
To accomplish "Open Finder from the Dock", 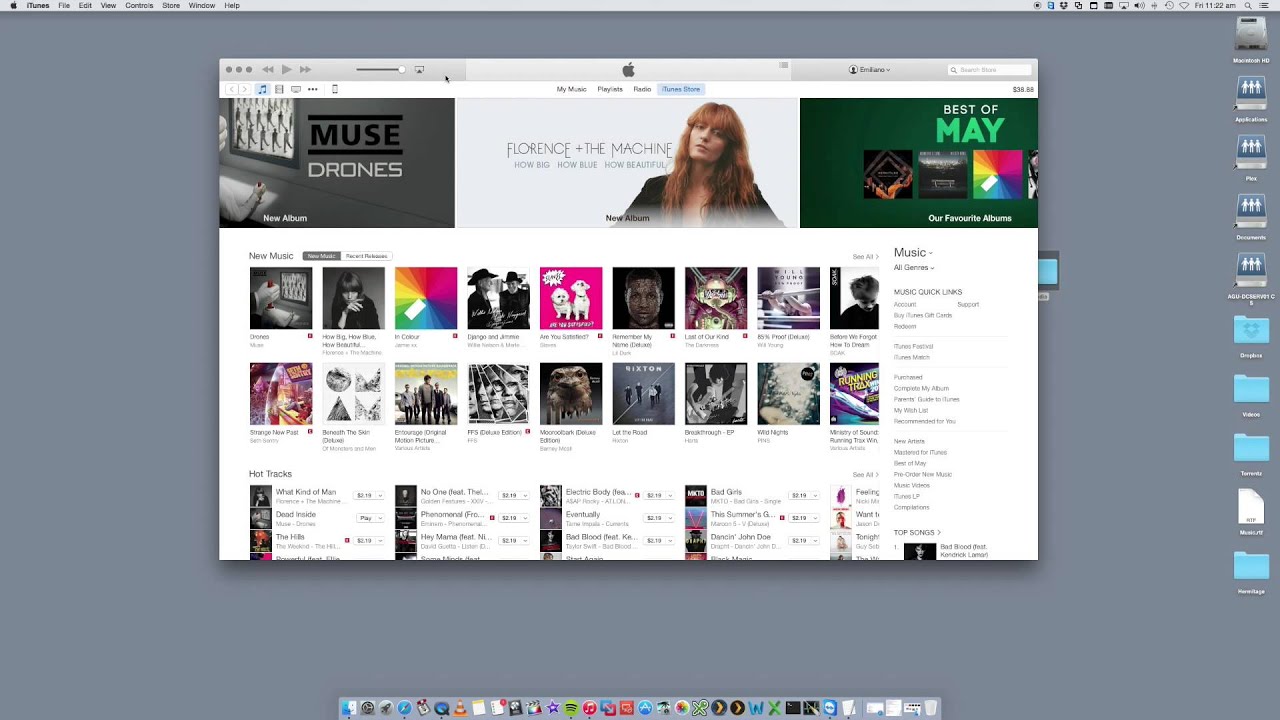I will click(x=348, y=708).
